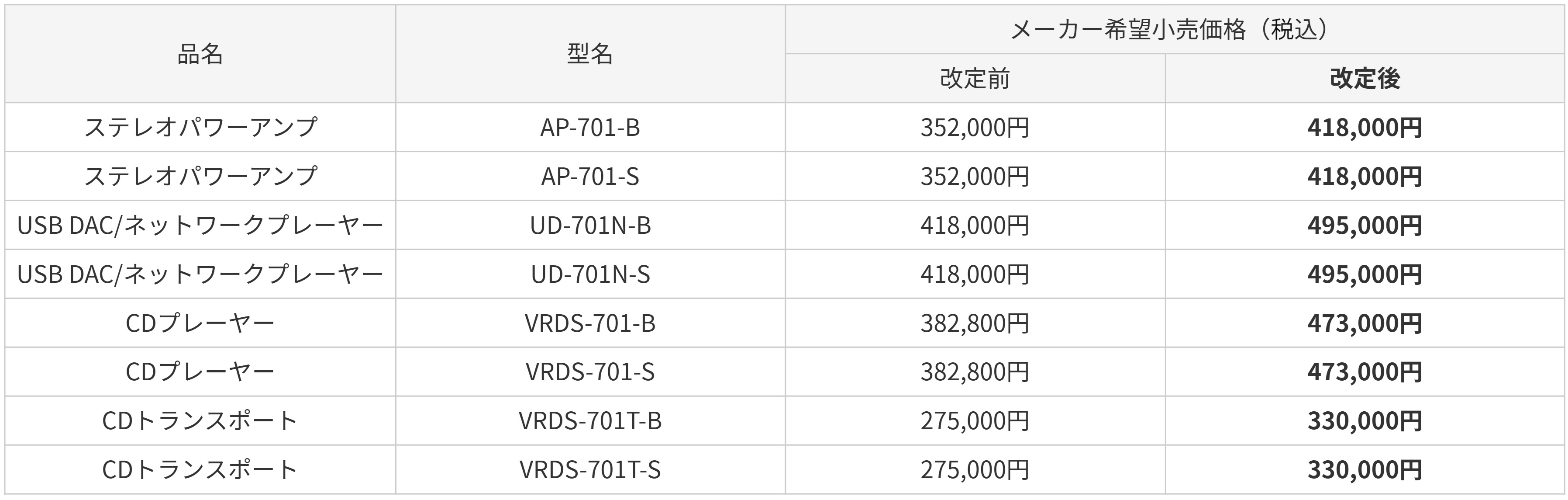Click the UD-701N-B old price 418,000円
Viewport: 1568px width, 500px height.
pyautogui.click(x=975, y=226)
